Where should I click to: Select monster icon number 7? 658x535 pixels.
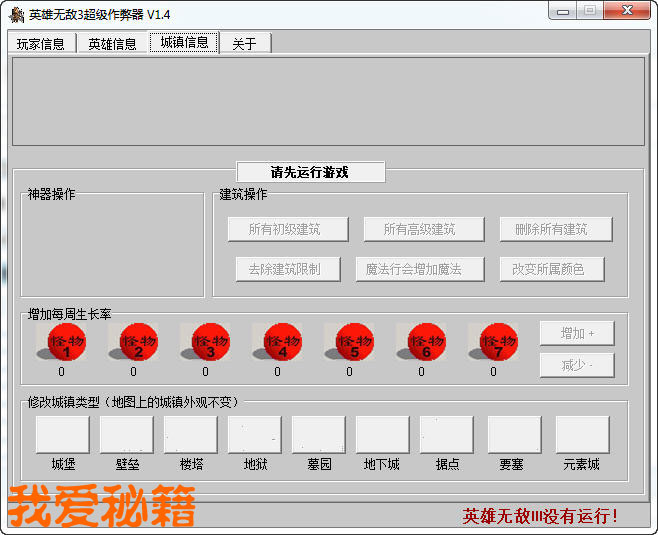tap(495, 341)
